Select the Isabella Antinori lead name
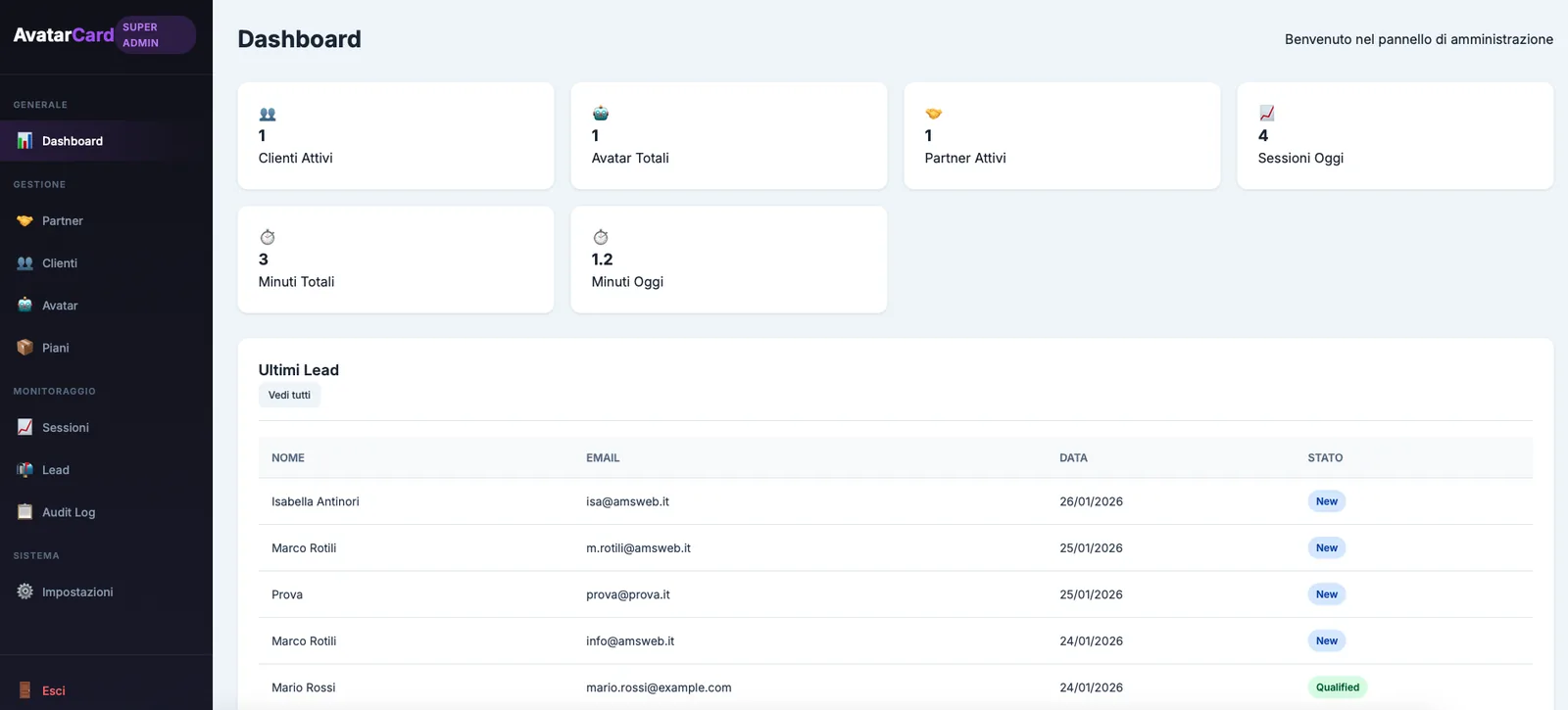Image resolution: width=1568 pixels, height=710 pixels. coord(316,501)
